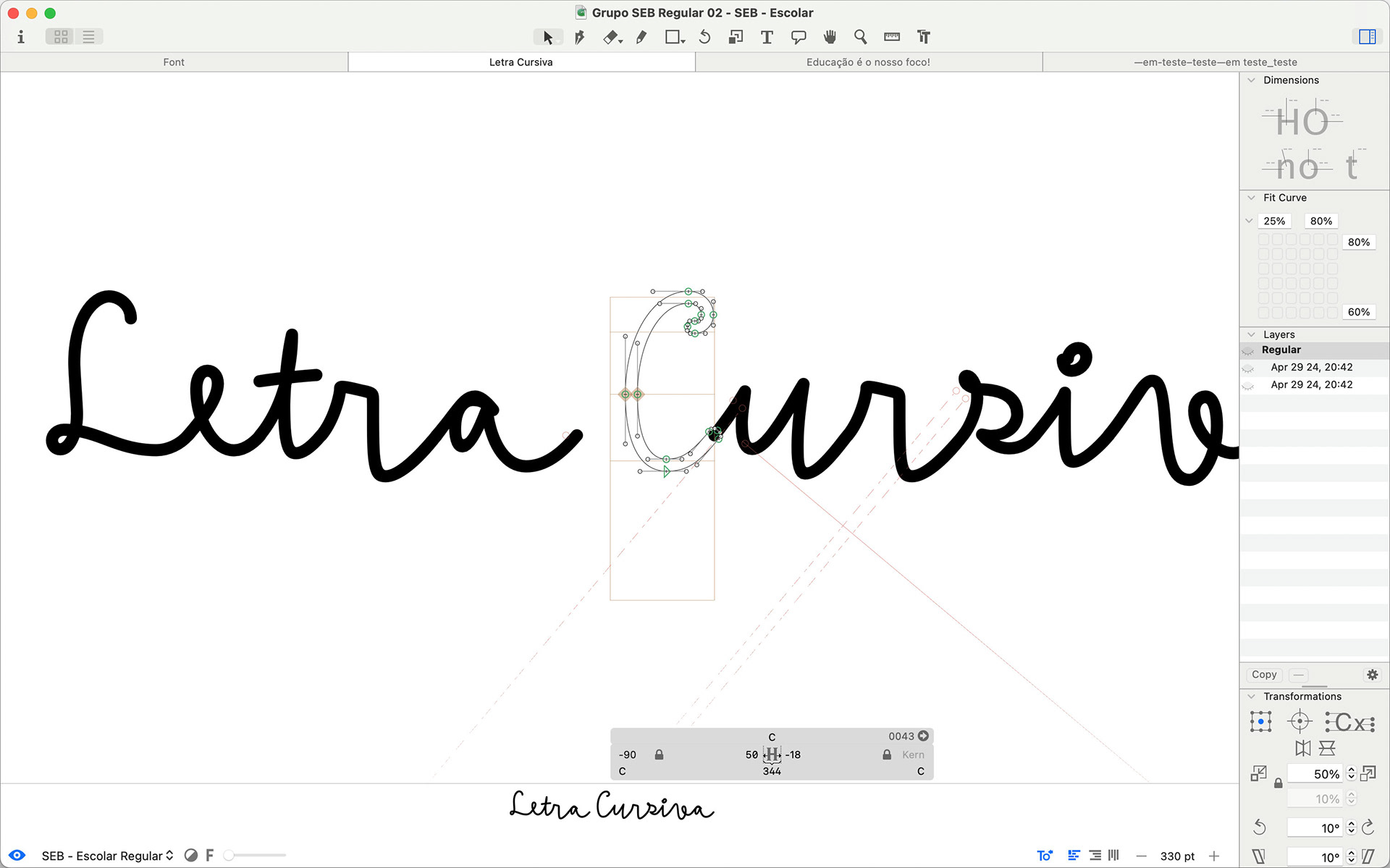This screenshot has width=1390, height=868.
Task: Select the Measurement ruler tool
Action: 892,37
